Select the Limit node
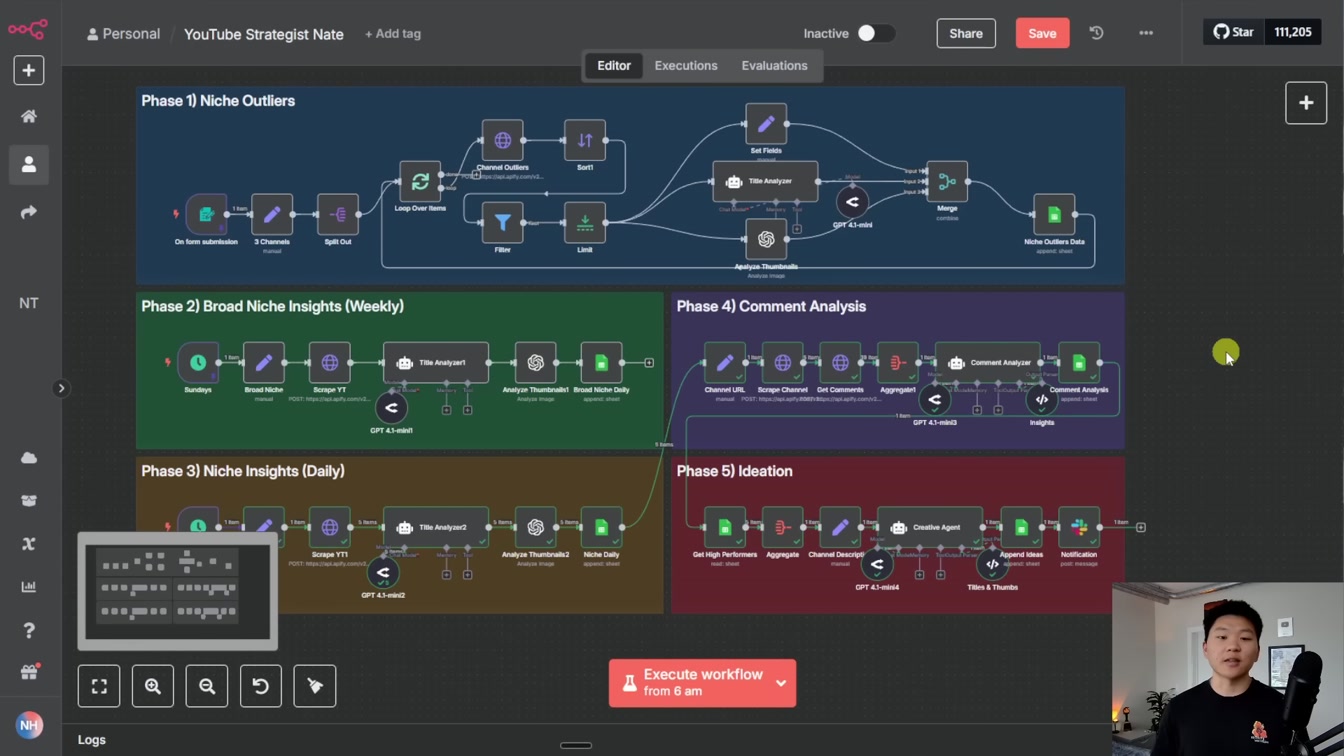 coord(585,223)
